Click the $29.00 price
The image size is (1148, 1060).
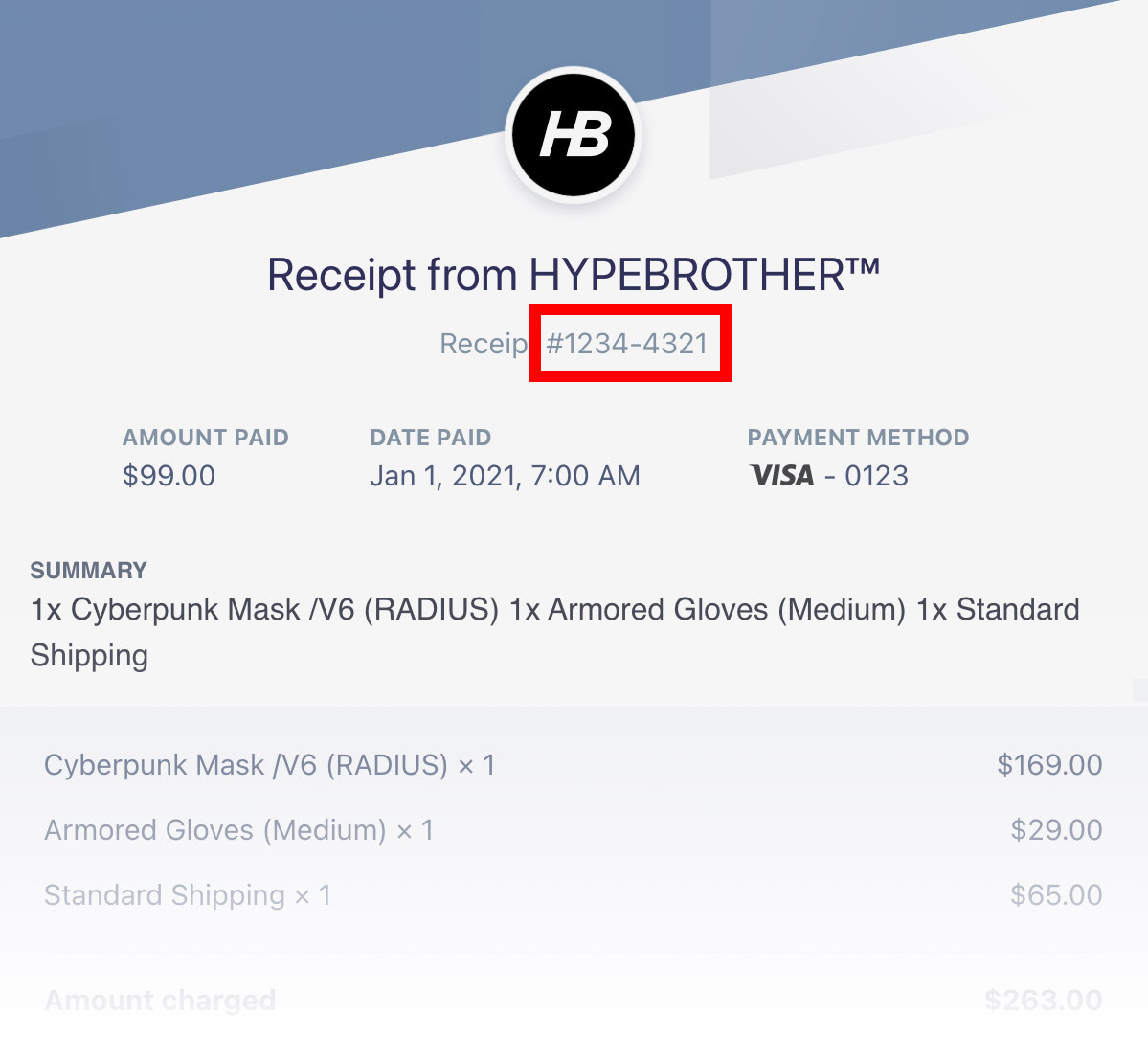pyautogui.click(x=1056, y=830)
